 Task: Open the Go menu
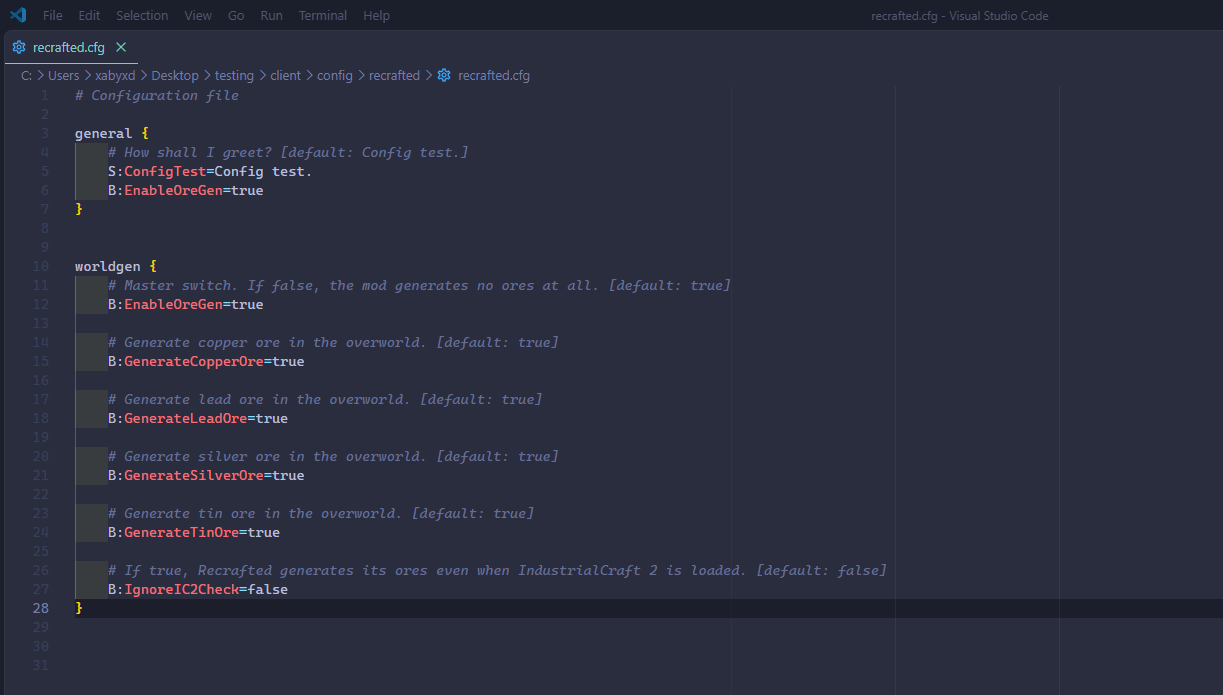(236, 15)
